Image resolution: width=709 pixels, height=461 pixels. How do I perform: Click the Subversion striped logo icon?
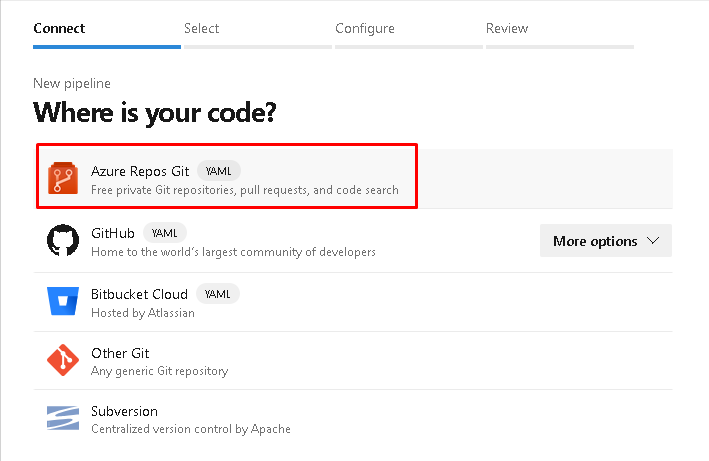click(x=63, y=419)
